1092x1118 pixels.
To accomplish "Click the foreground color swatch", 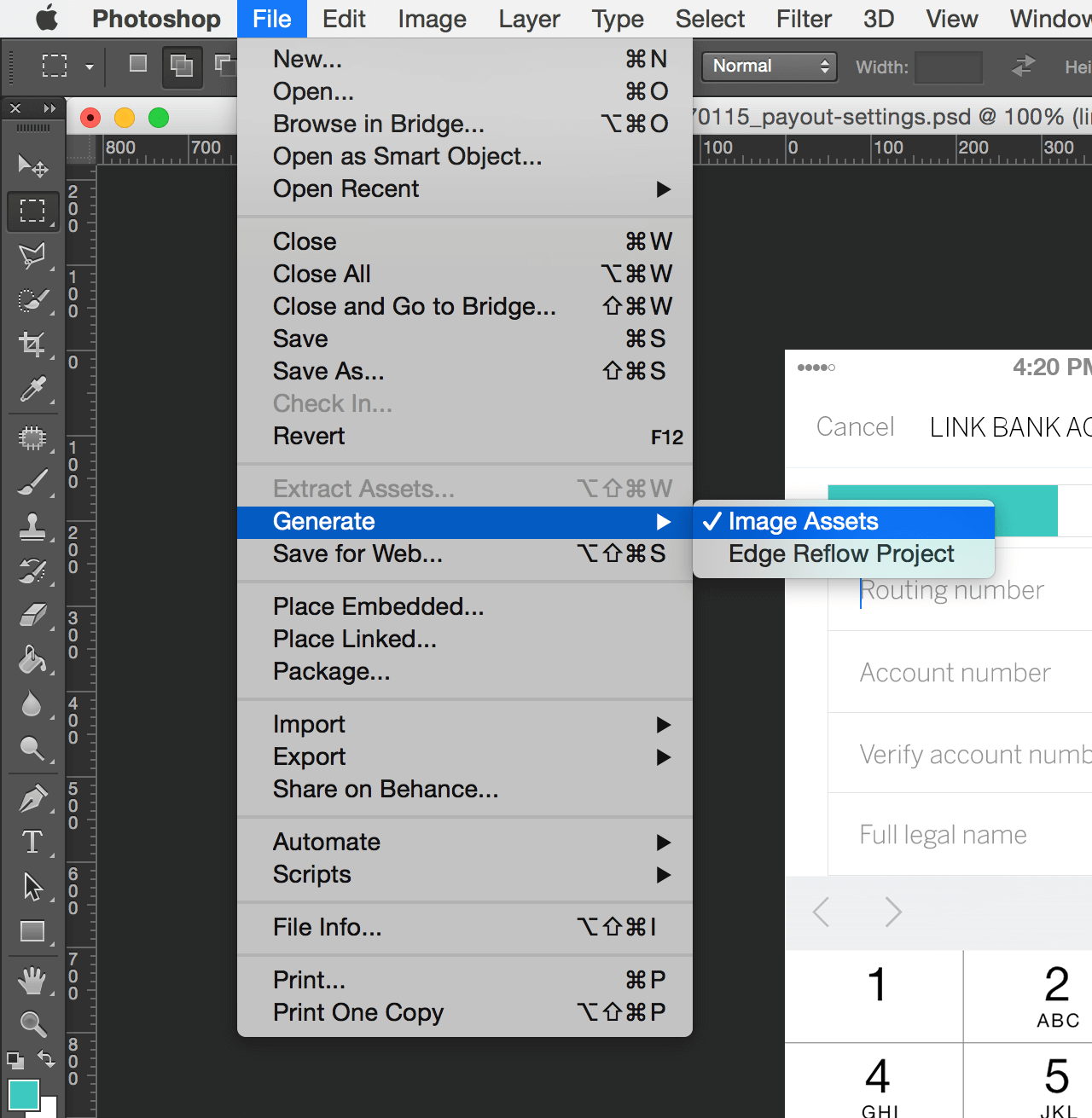I will coord(23,1095).
